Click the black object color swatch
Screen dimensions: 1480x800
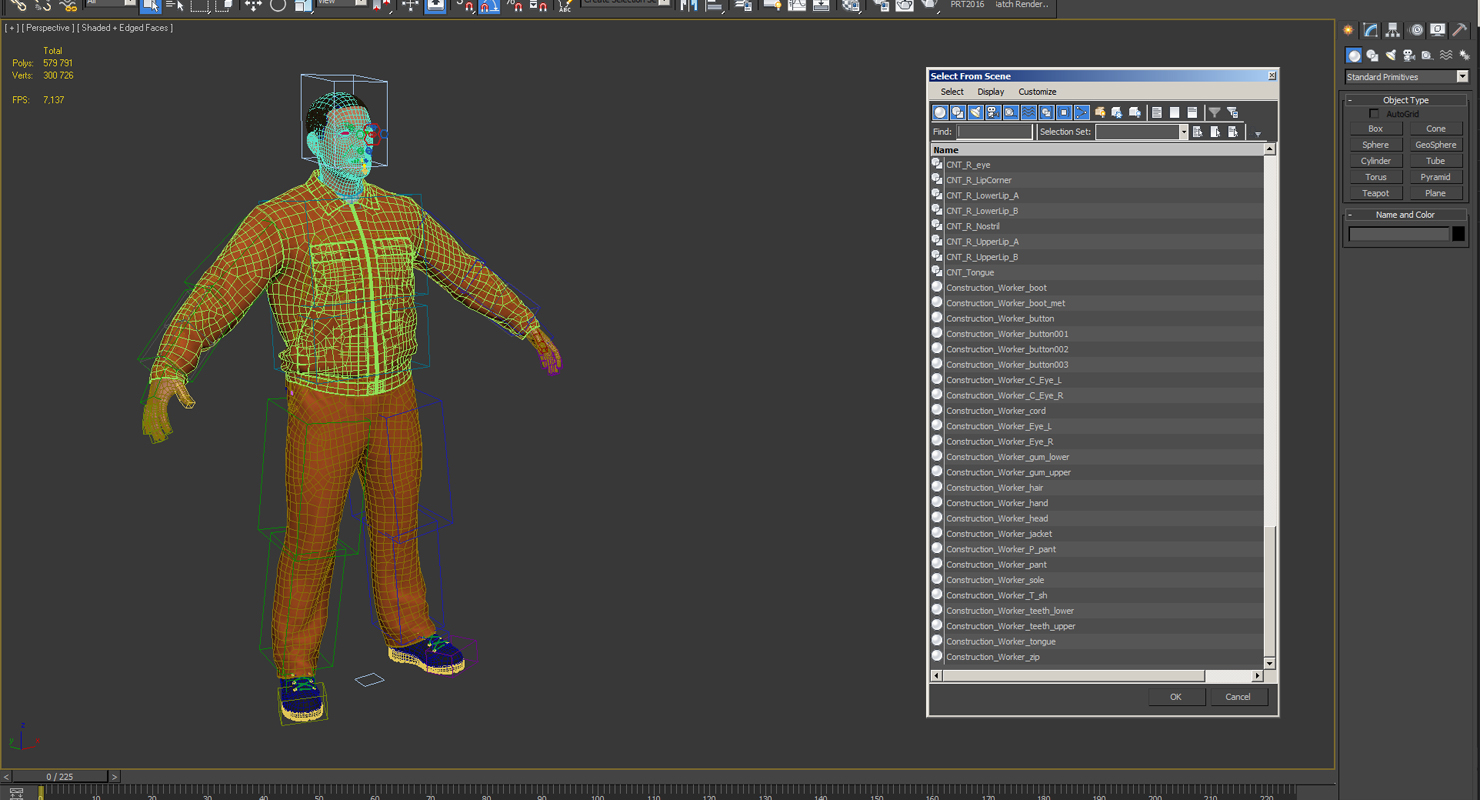coord(1458,234)
